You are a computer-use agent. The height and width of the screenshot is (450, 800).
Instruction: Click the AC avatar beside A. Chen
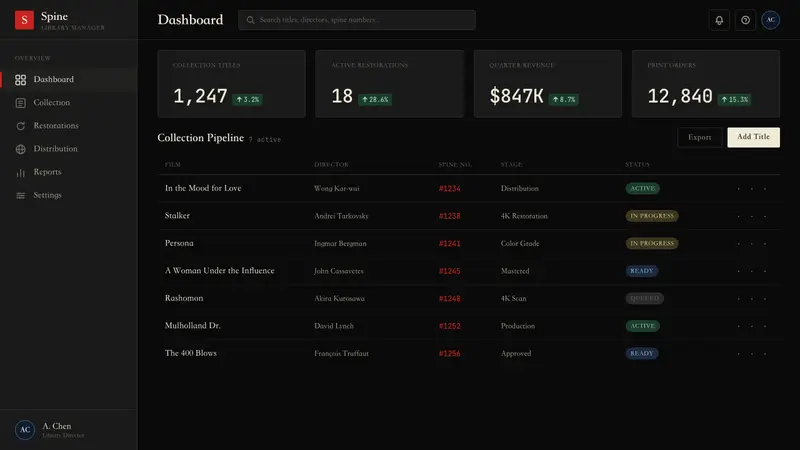(x=24, y=430)
